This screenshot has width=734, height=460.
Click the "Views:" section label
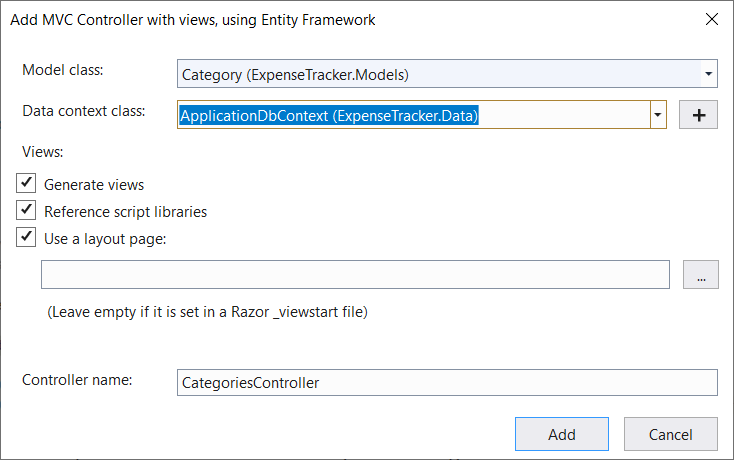click(43, 152)
